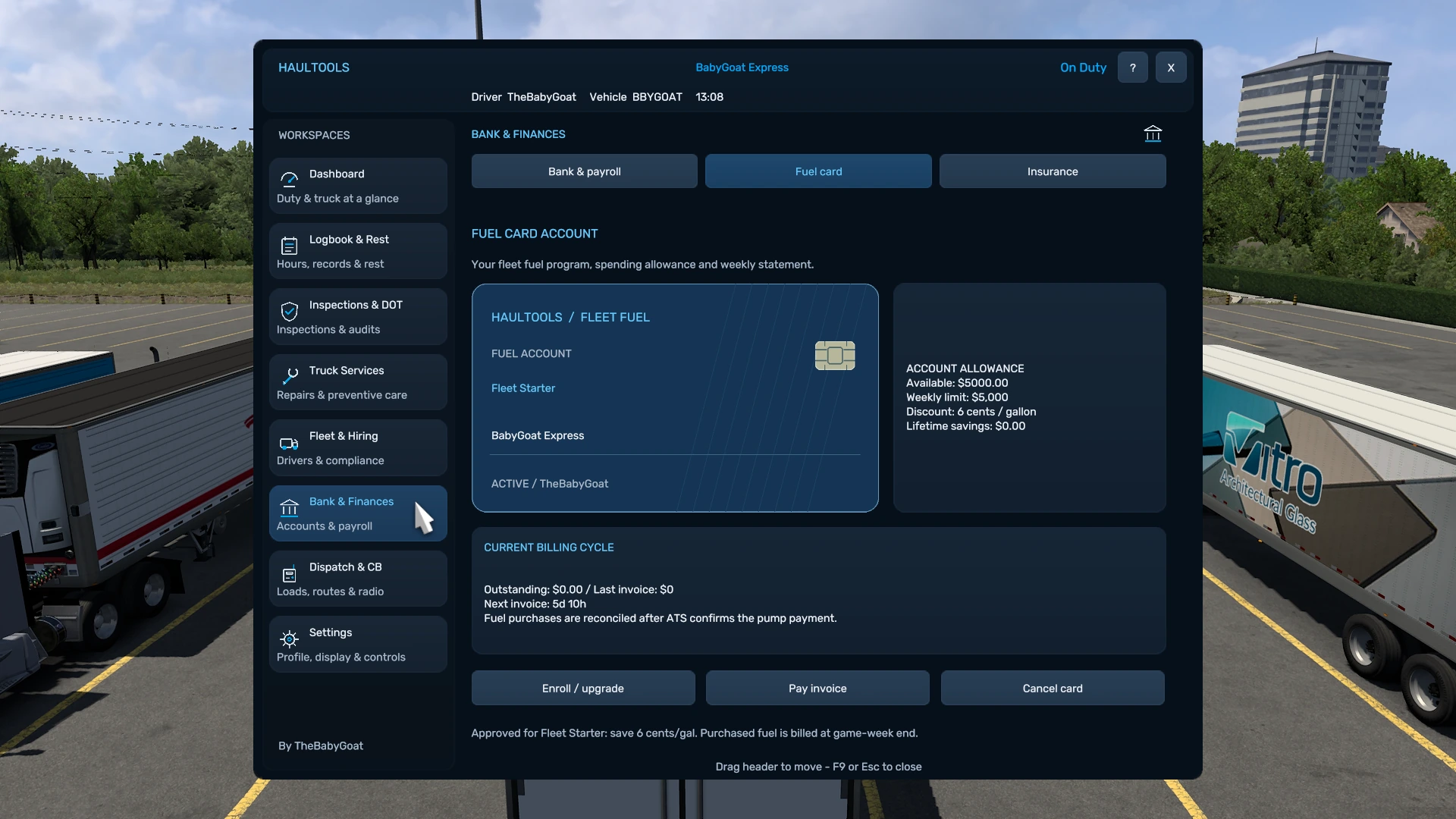
Task: Switch to the Bank & payroll tab
Action: pos(585,171)
